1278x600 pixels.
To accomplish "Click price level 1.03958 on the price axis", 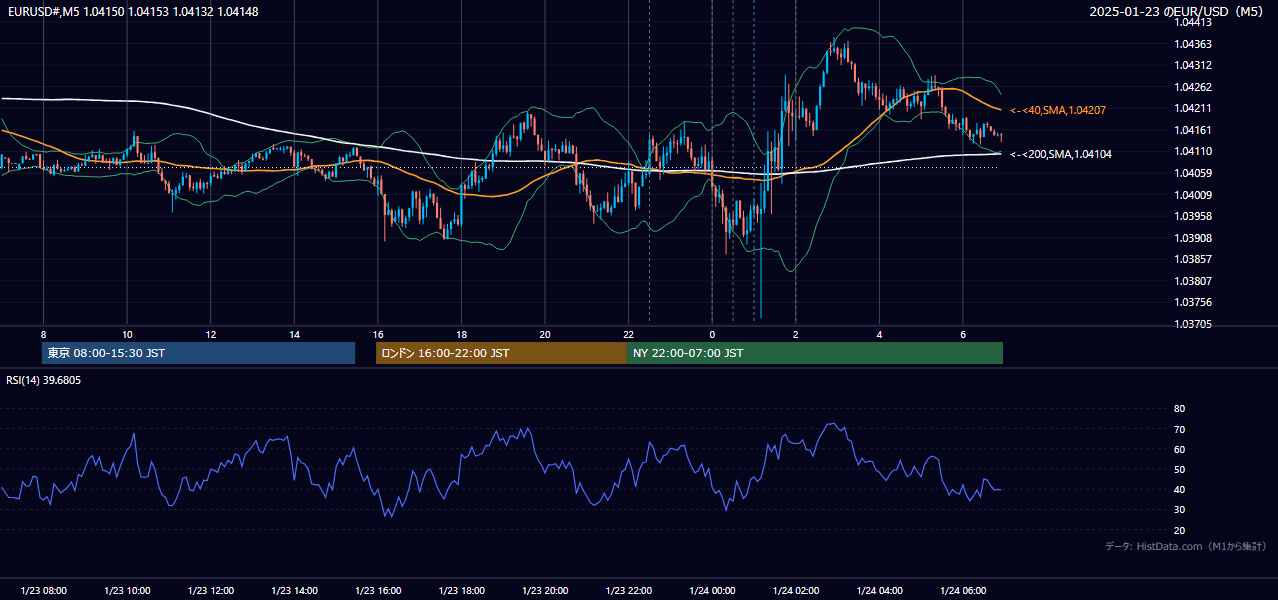I will 1192,216.
